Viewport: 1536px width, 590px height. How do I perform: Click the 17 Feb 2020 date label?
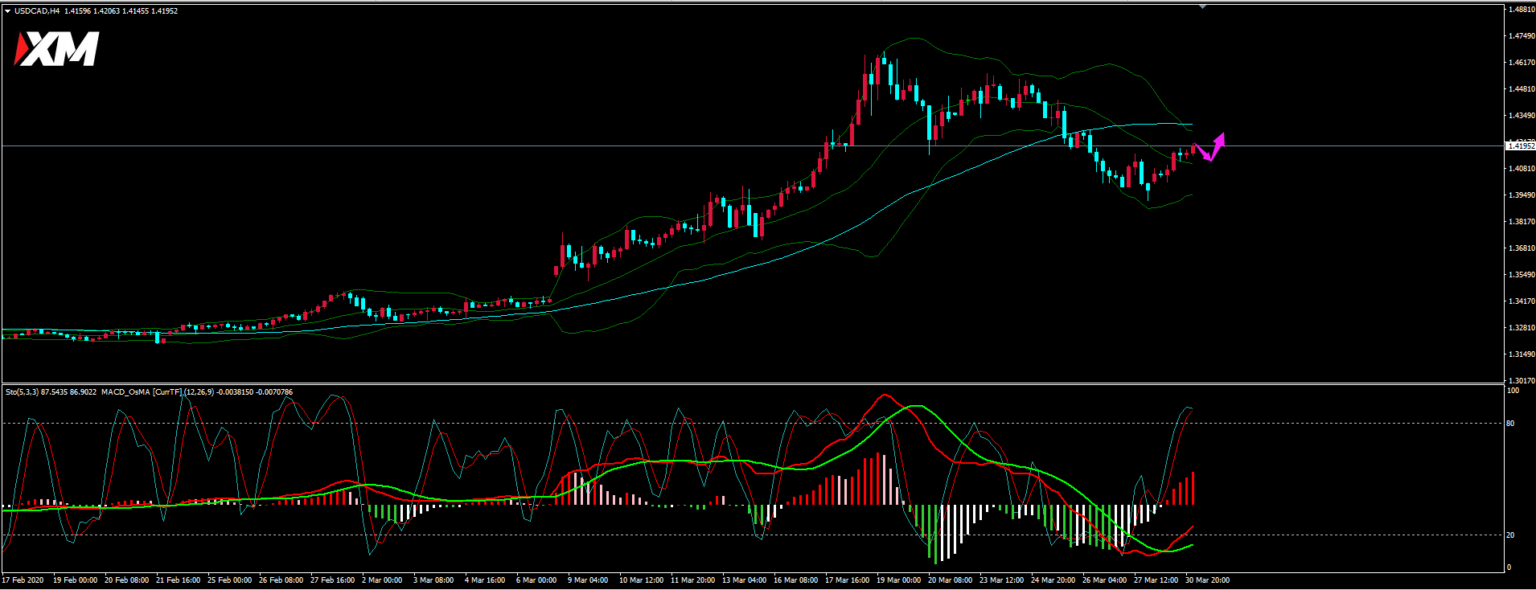point(24,579)
